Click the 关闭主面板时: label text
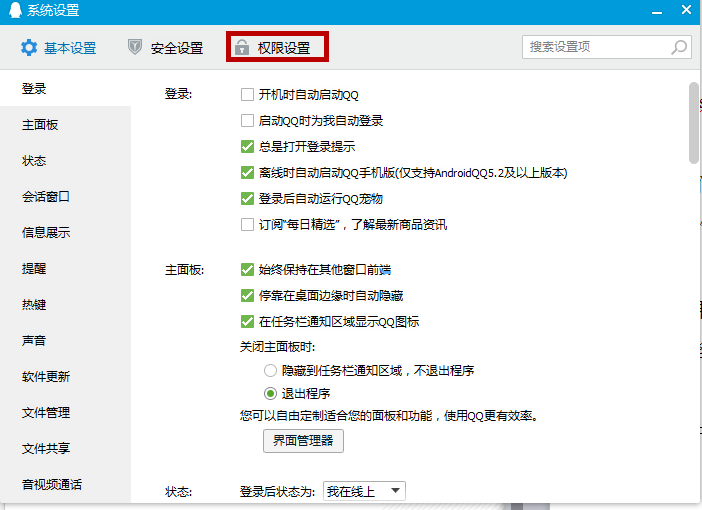The width and height of the screenshot is (702, 510). [x=278, y=347]
